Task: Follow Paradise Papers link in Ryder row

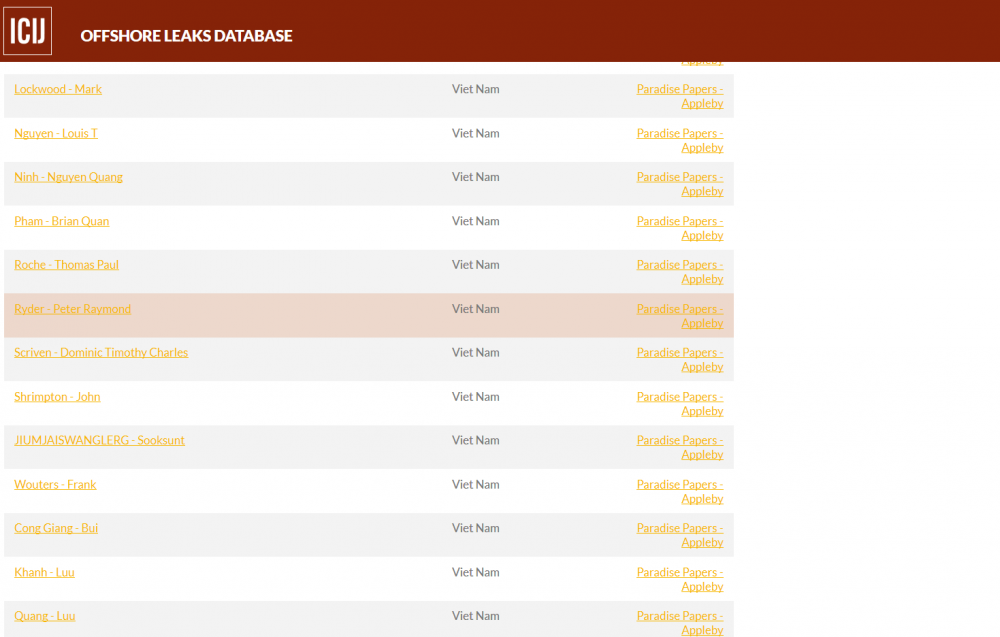Action: pyautogui.click(x=679, y=316)
